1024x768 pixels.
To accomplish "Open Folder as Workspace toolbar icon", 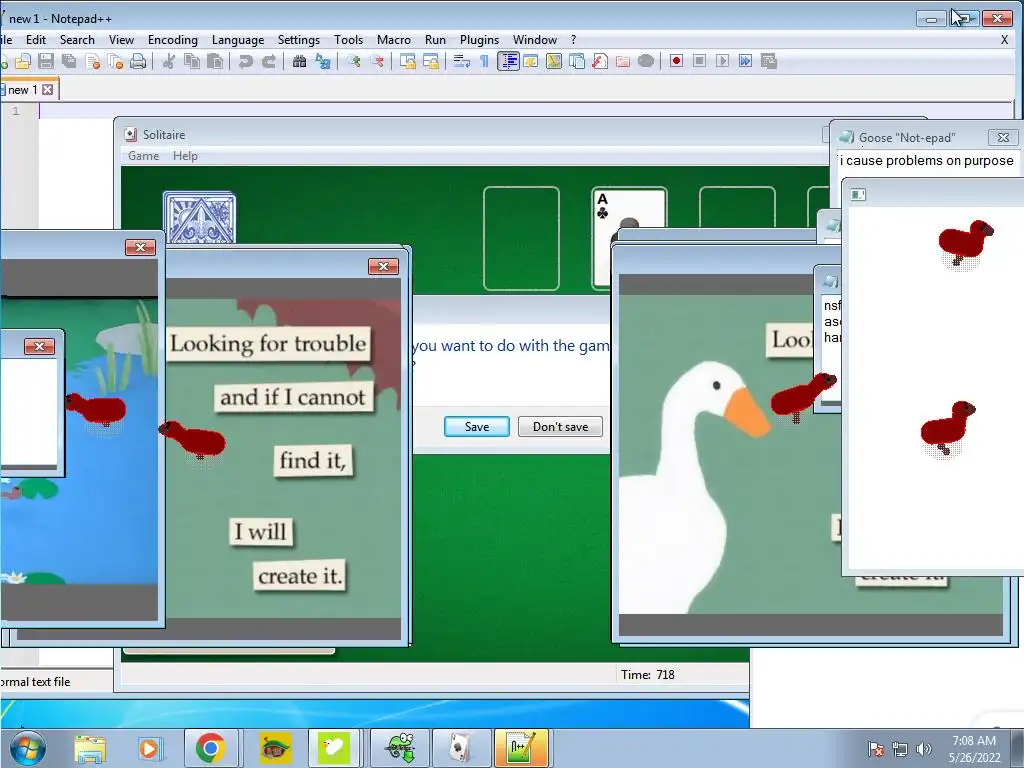I will click(x=623, y=61).
